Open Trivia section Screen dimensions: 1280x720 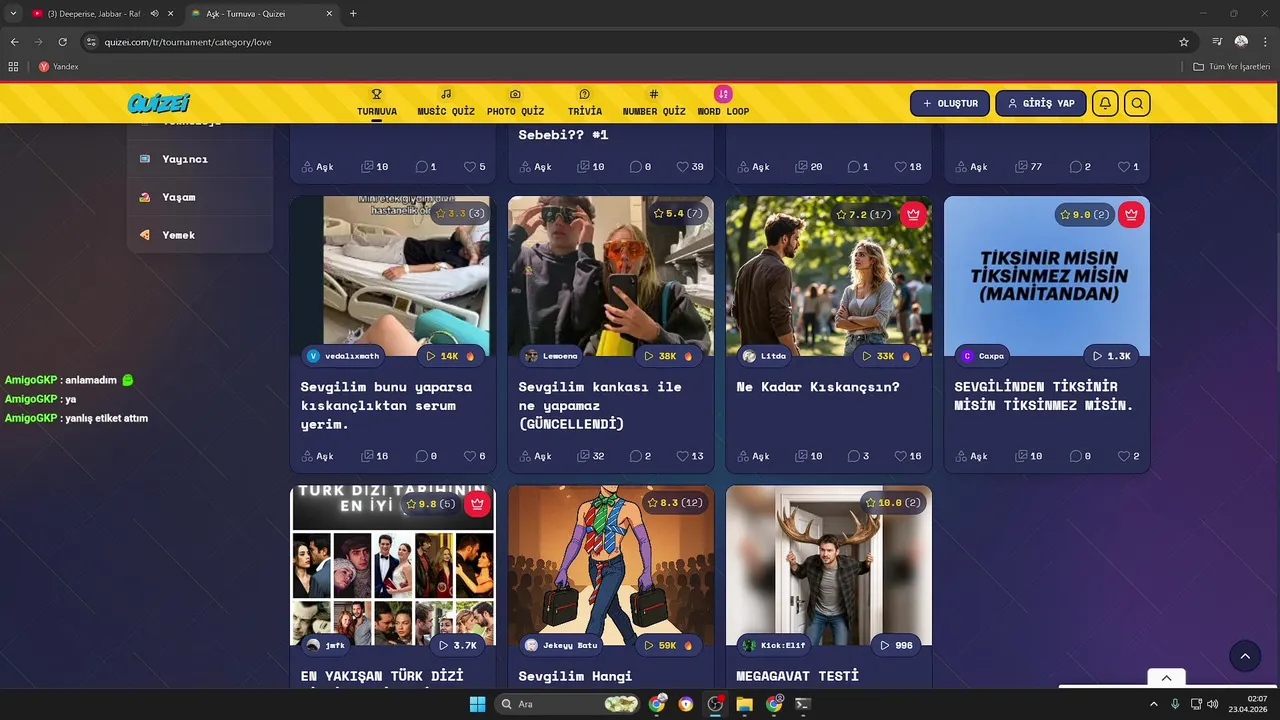(585, 103)
